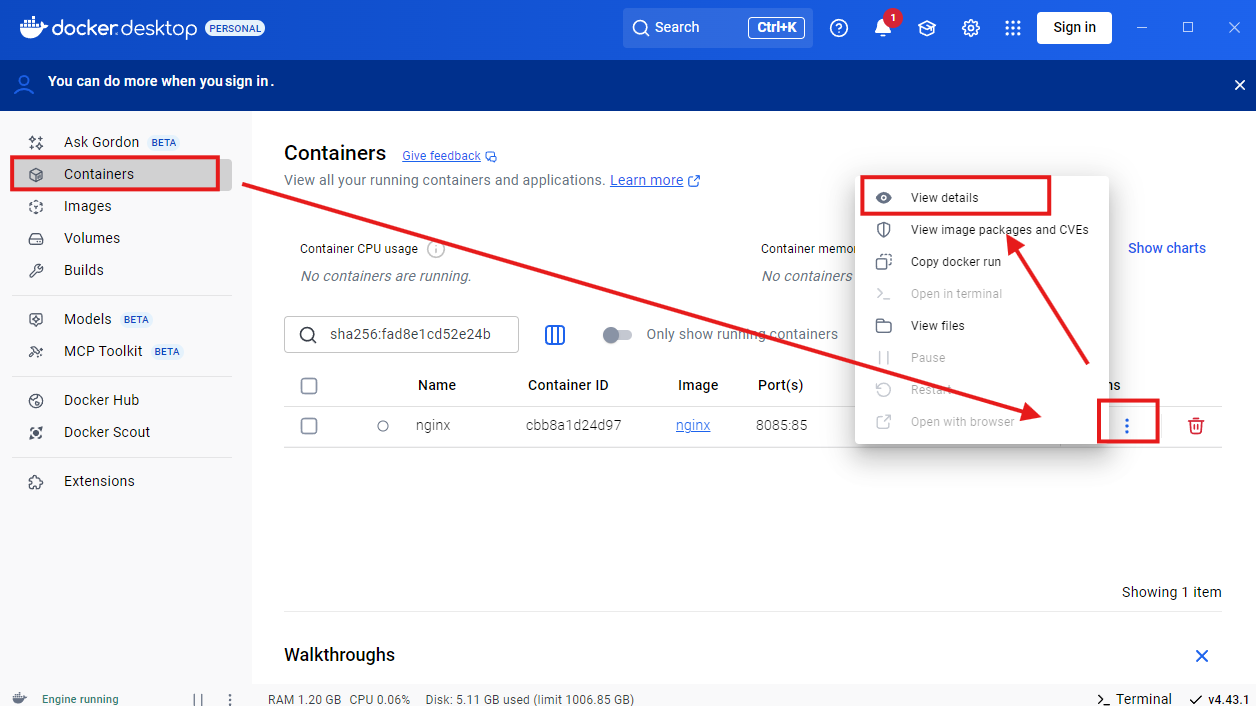
Task: Open MCP Toolkit in the sidebar
Action: (121, 351)
